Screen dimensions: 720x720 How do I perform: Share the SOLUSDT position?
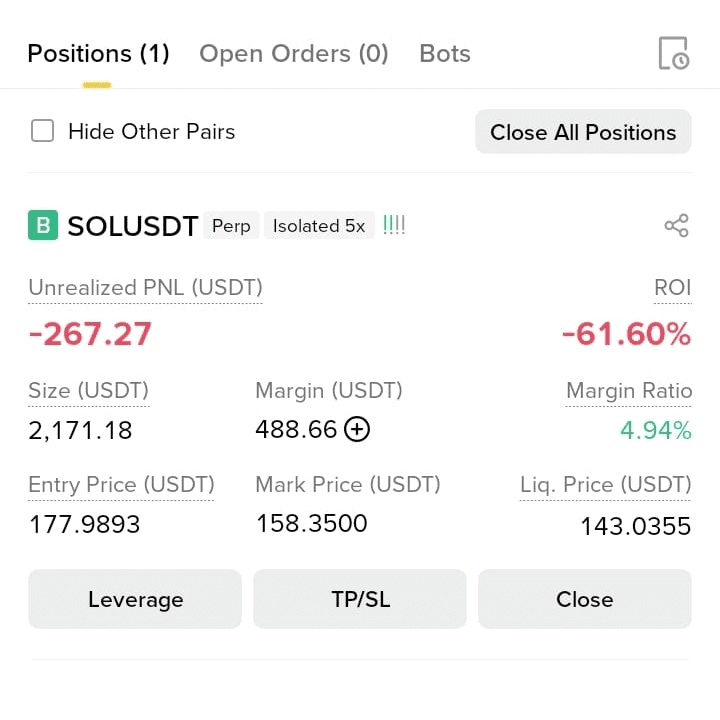click(x=677, y=225)
